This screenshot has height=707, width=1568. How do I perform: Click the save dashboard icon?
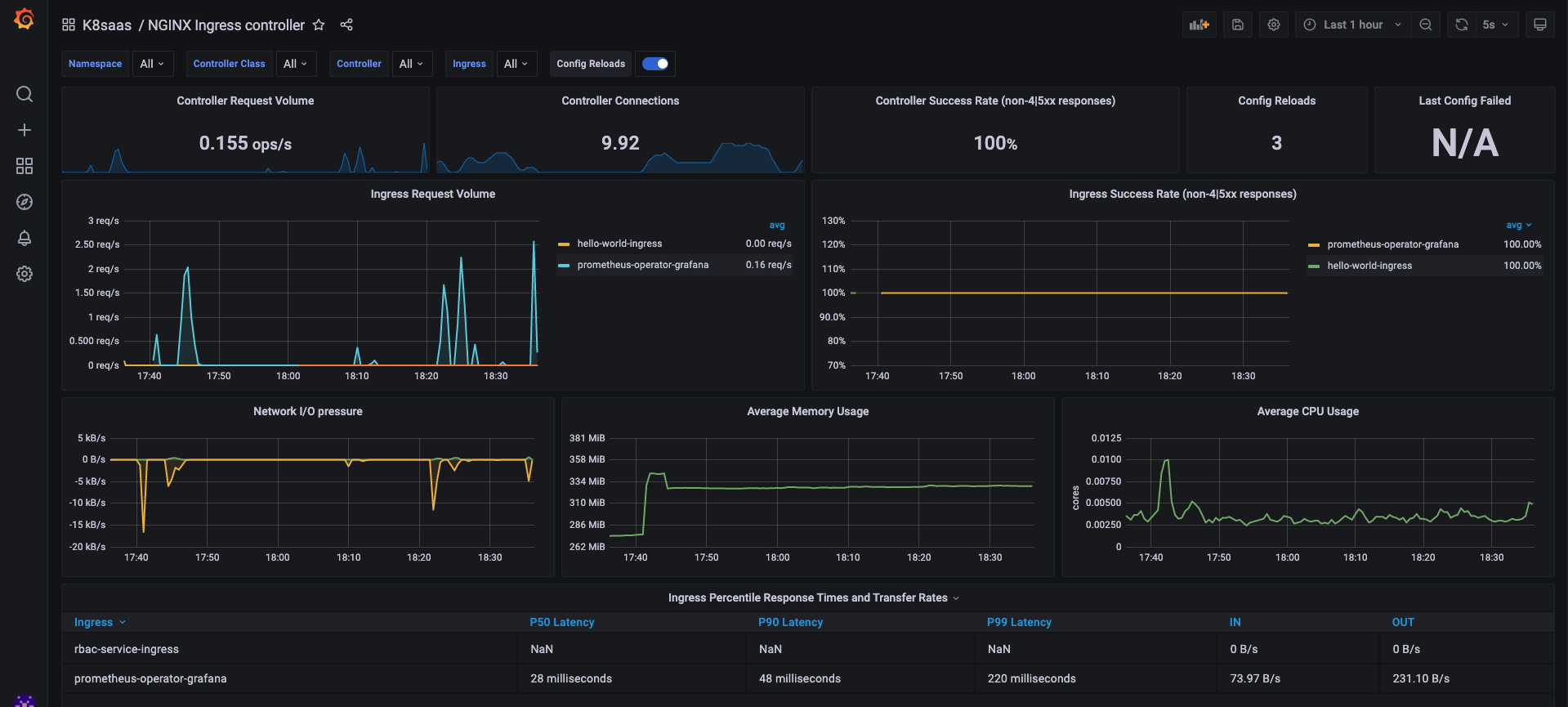(1238, 25)
